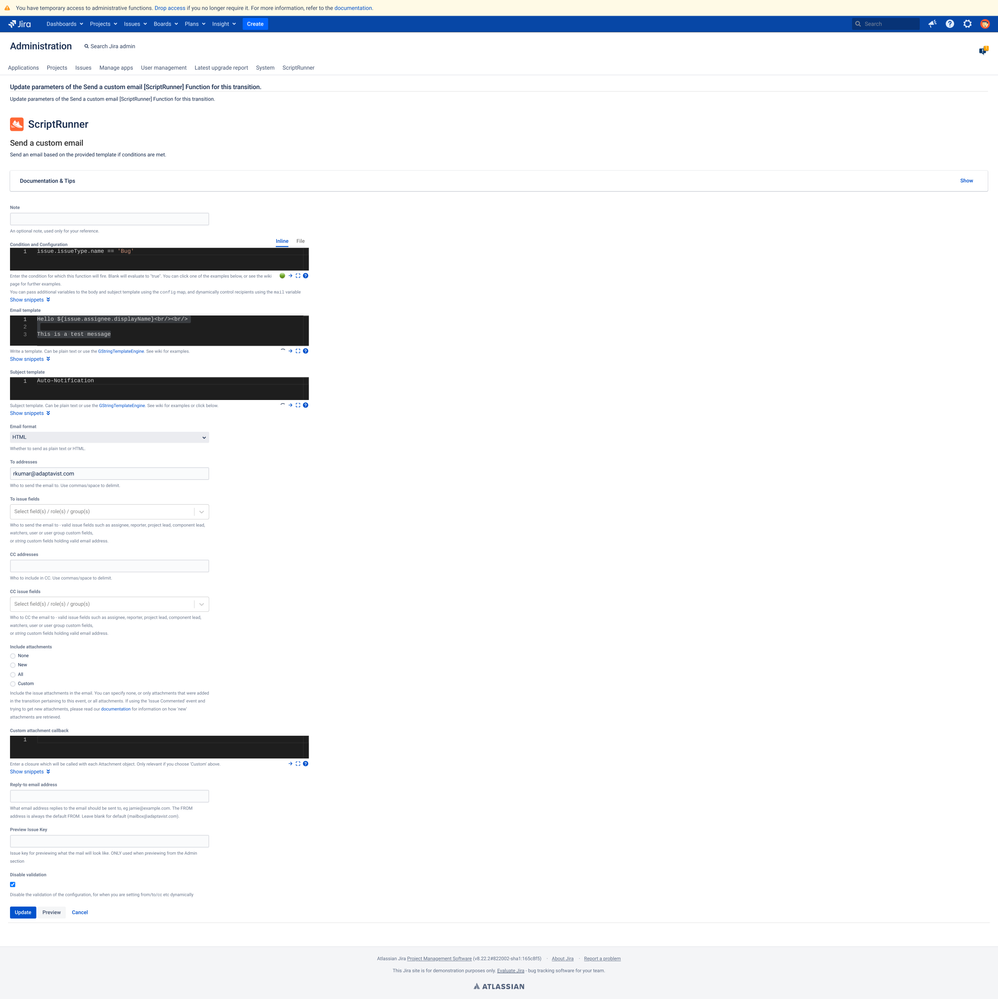998x999 pixels.
Task: Select the None attachments radio button
Action: [12, 655]
